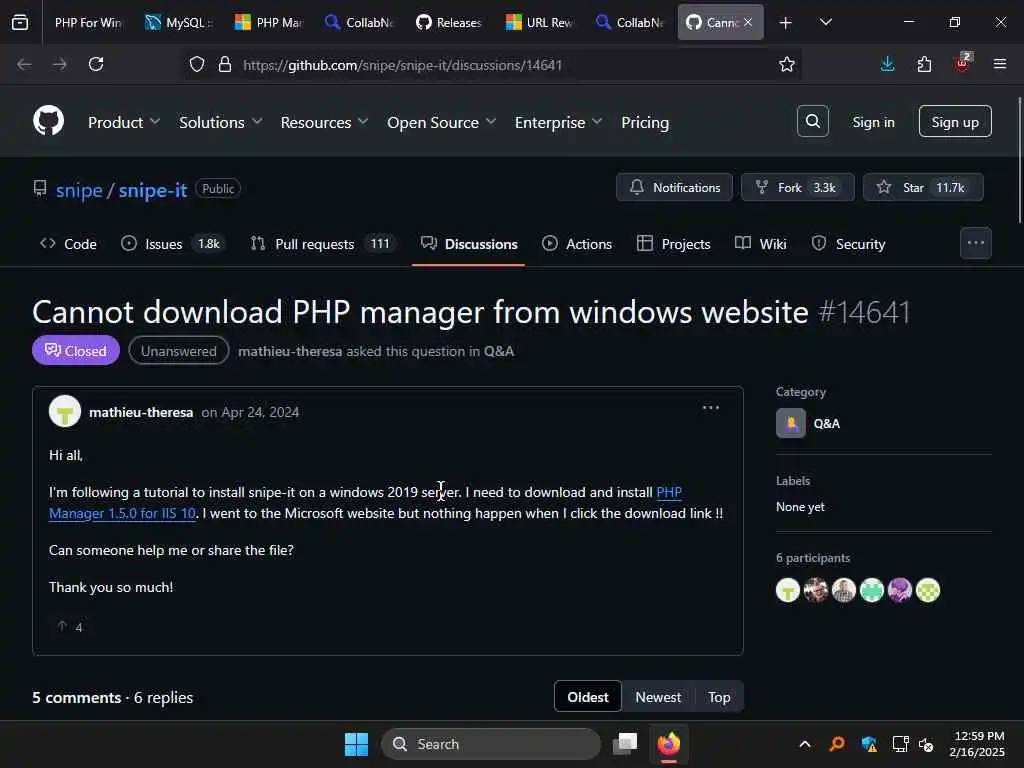This screenshot has width=1024, height=768.
Task: Open the Windows Start button
Action: click(x=357, y=744)
